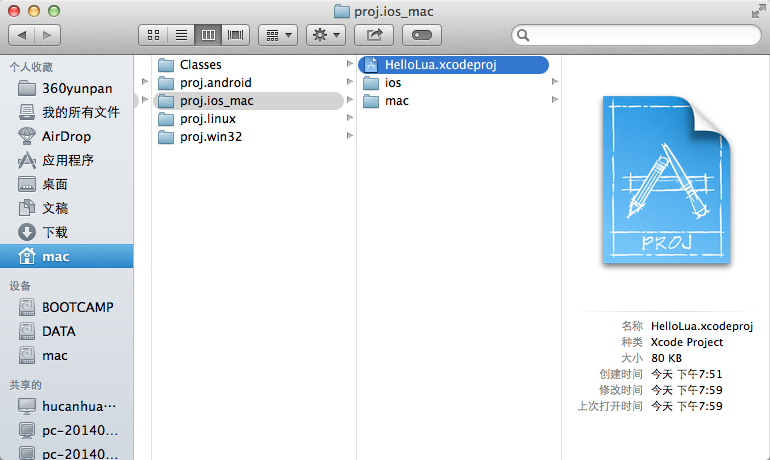Select the Classes folder

pos(248,65)
